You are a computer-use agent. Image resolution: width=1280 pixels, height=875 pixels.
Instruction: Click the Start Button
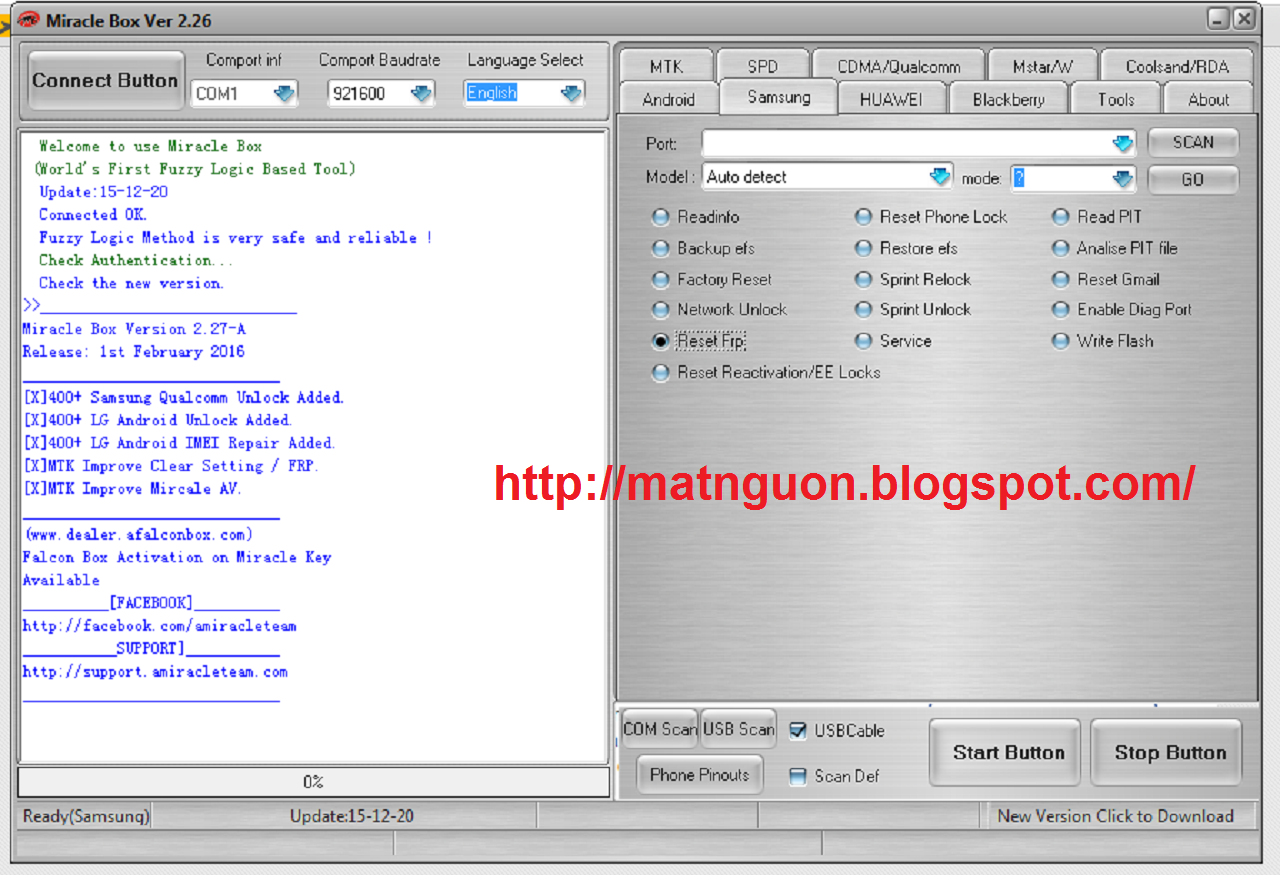click(x=1007, y=753)
